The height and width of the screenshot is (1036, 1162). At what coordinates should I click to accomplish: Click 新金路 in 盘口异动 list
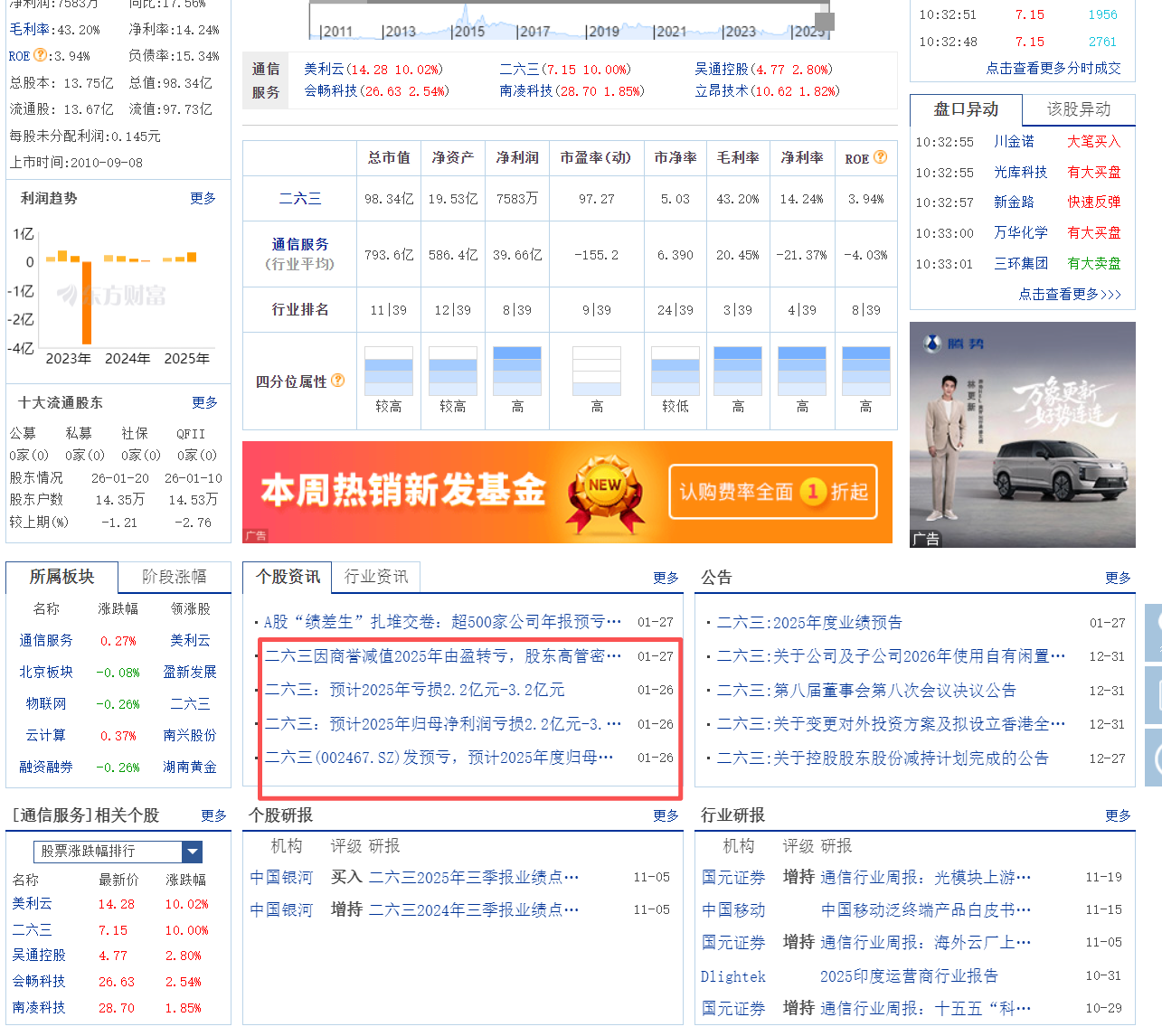tap(1014, 202)
